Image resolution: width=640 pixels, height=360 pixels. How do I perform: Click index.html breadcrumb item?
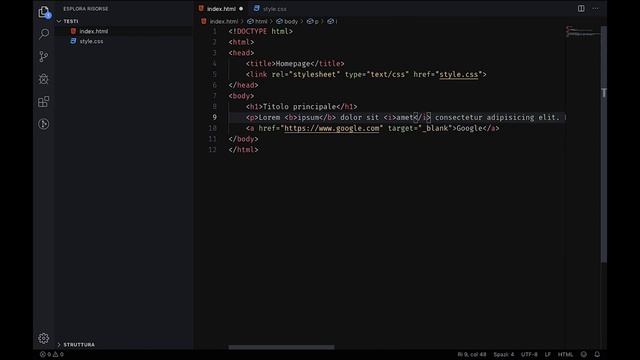pos(224,21)
